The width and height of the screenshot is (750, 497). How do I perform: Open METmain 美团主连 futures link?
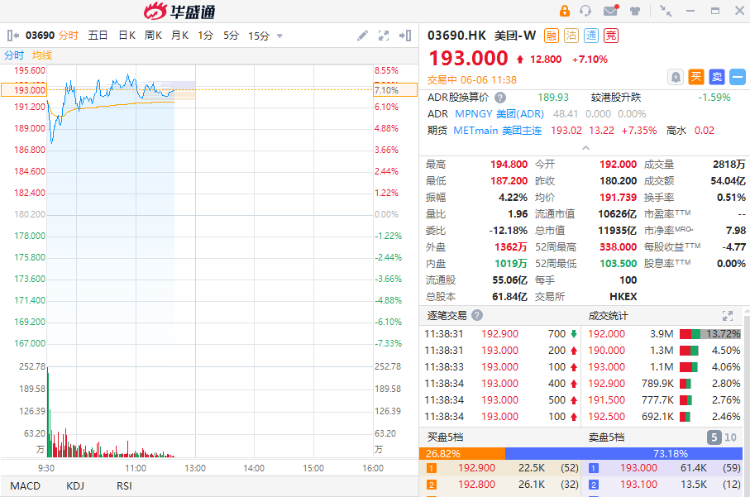497,131
